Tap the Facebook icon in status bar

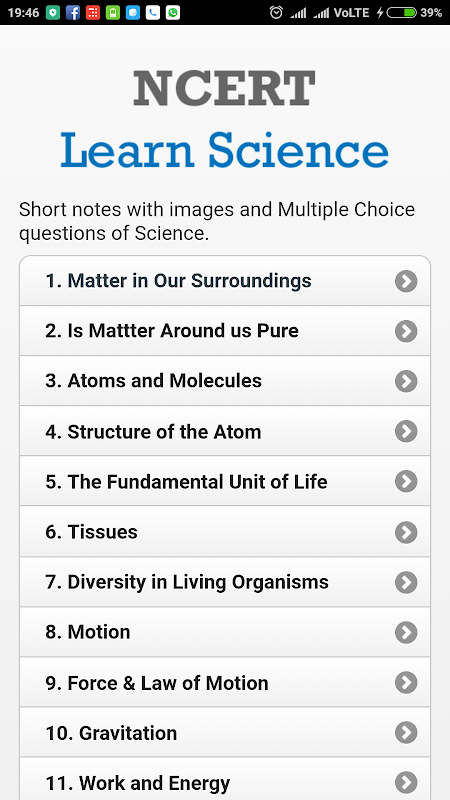73,13
